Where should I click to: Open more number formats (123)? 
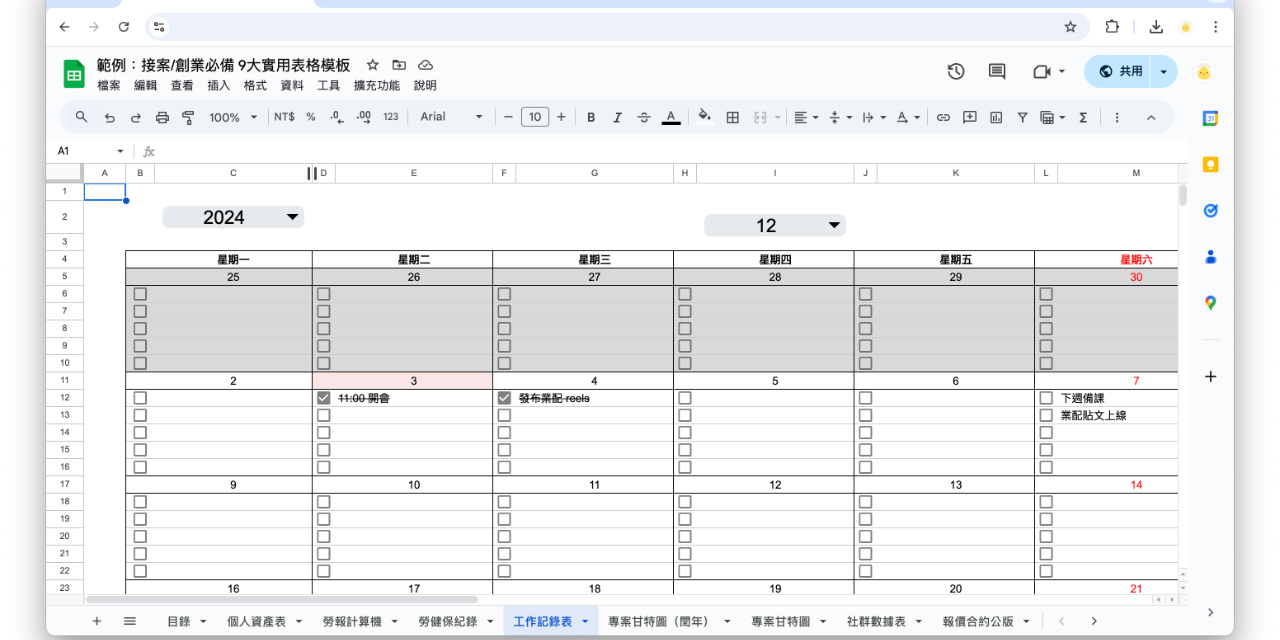(391, 117)
